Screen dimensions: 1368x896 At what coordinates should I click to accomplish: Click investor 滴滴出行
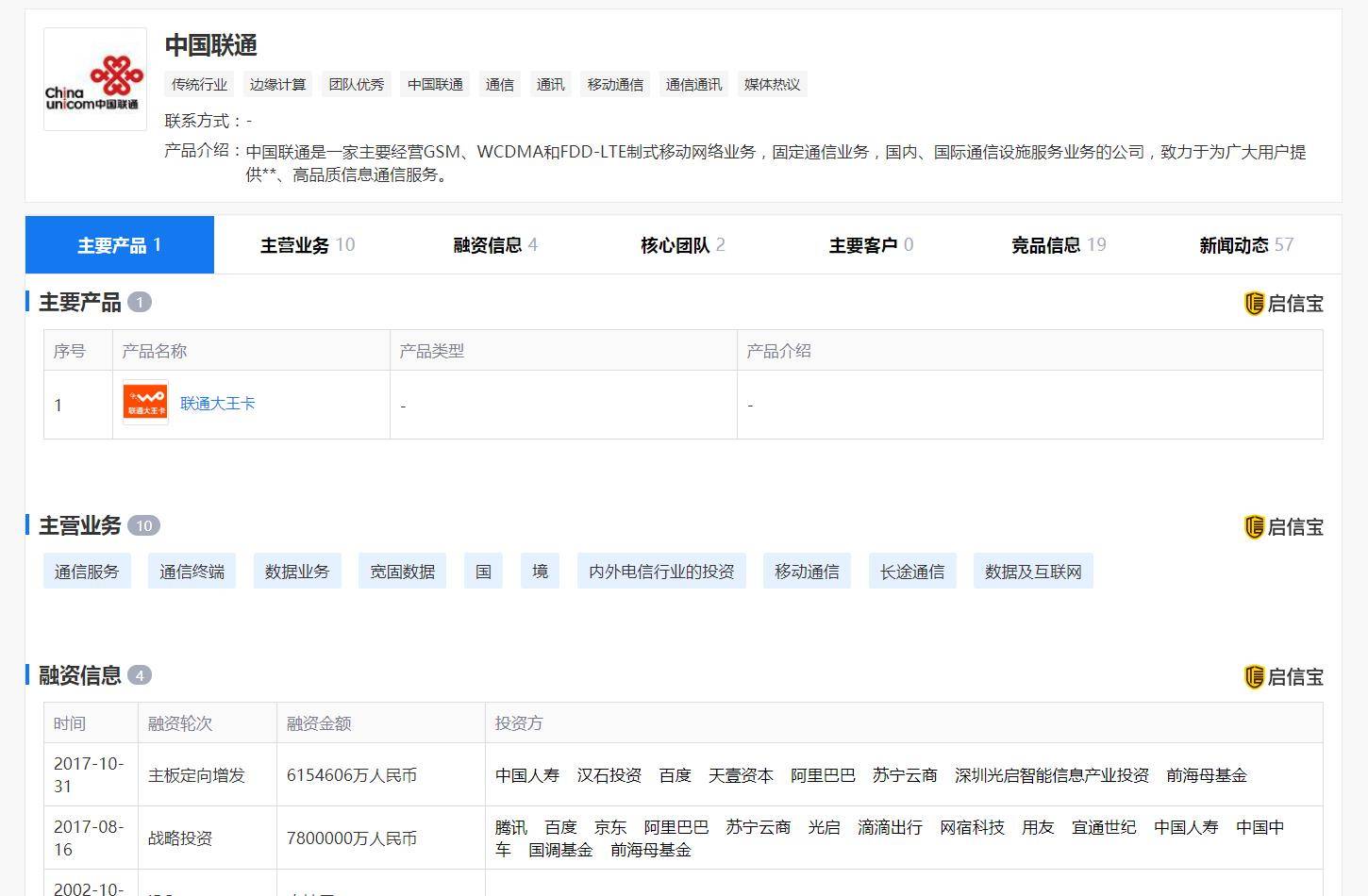click(x=890, y=827)
